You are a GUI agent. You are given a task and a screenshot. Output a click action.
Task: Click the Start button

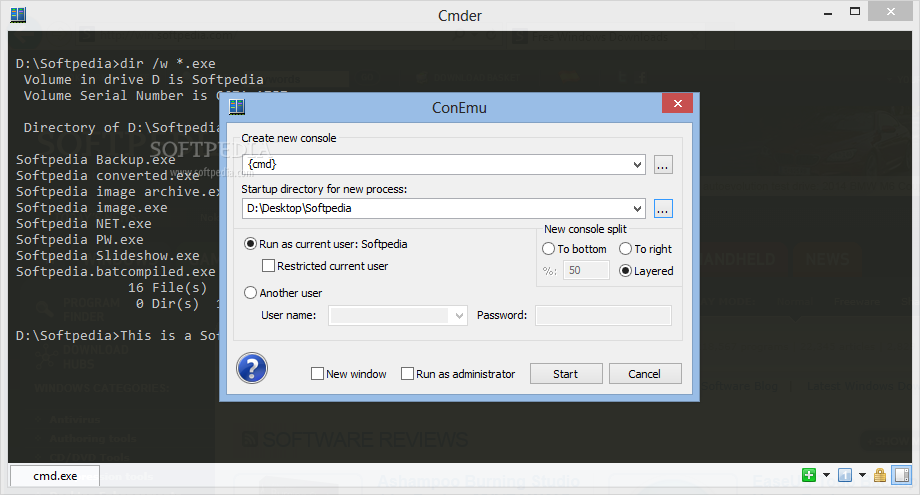point(566,374)
